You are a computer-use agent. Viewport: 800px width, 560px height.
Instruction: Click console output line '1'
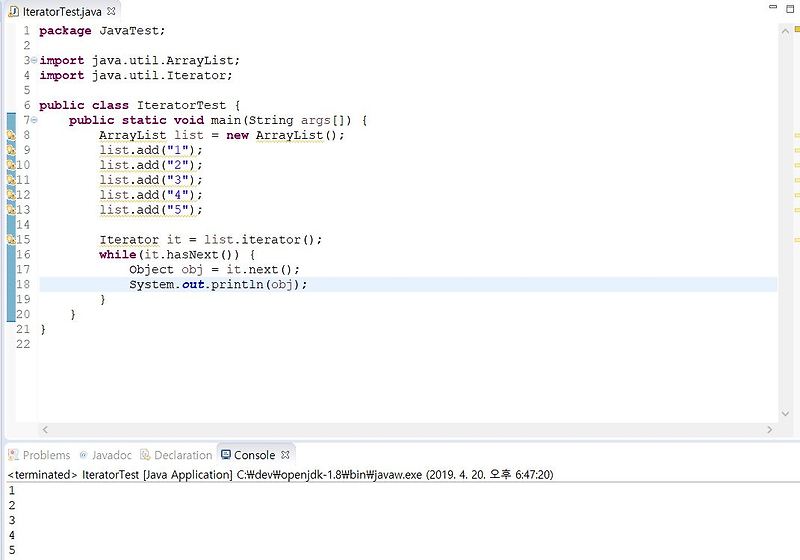12,491
